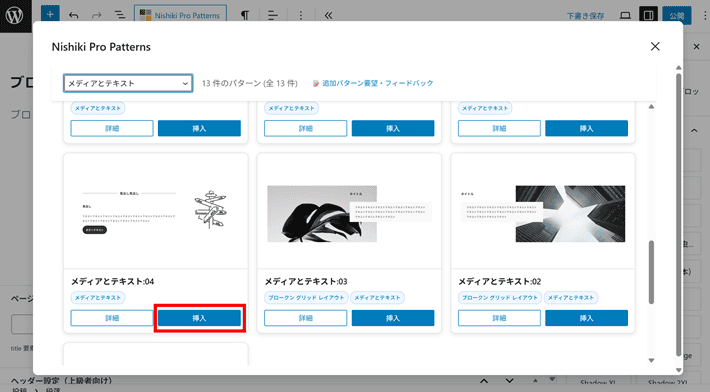Screen dimensions: 710x392
Task: Move the header settings panel up chevron
Action: pyautogui.click(x=484, y=381)
